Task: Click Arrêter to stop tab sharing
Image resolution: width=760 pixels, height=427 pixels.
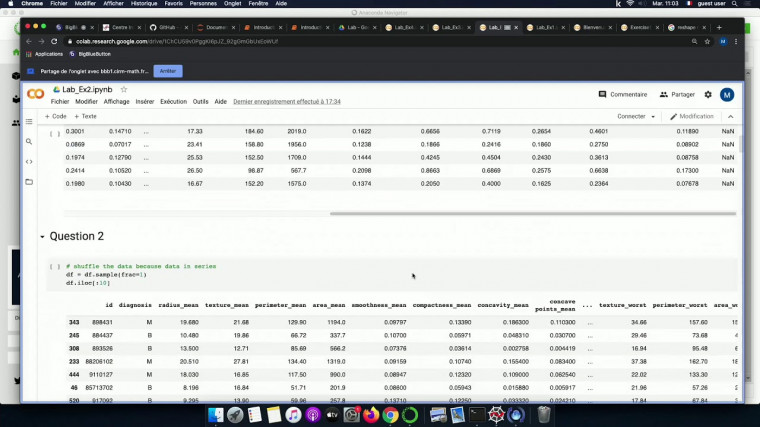Action: [x=168, y=71]
